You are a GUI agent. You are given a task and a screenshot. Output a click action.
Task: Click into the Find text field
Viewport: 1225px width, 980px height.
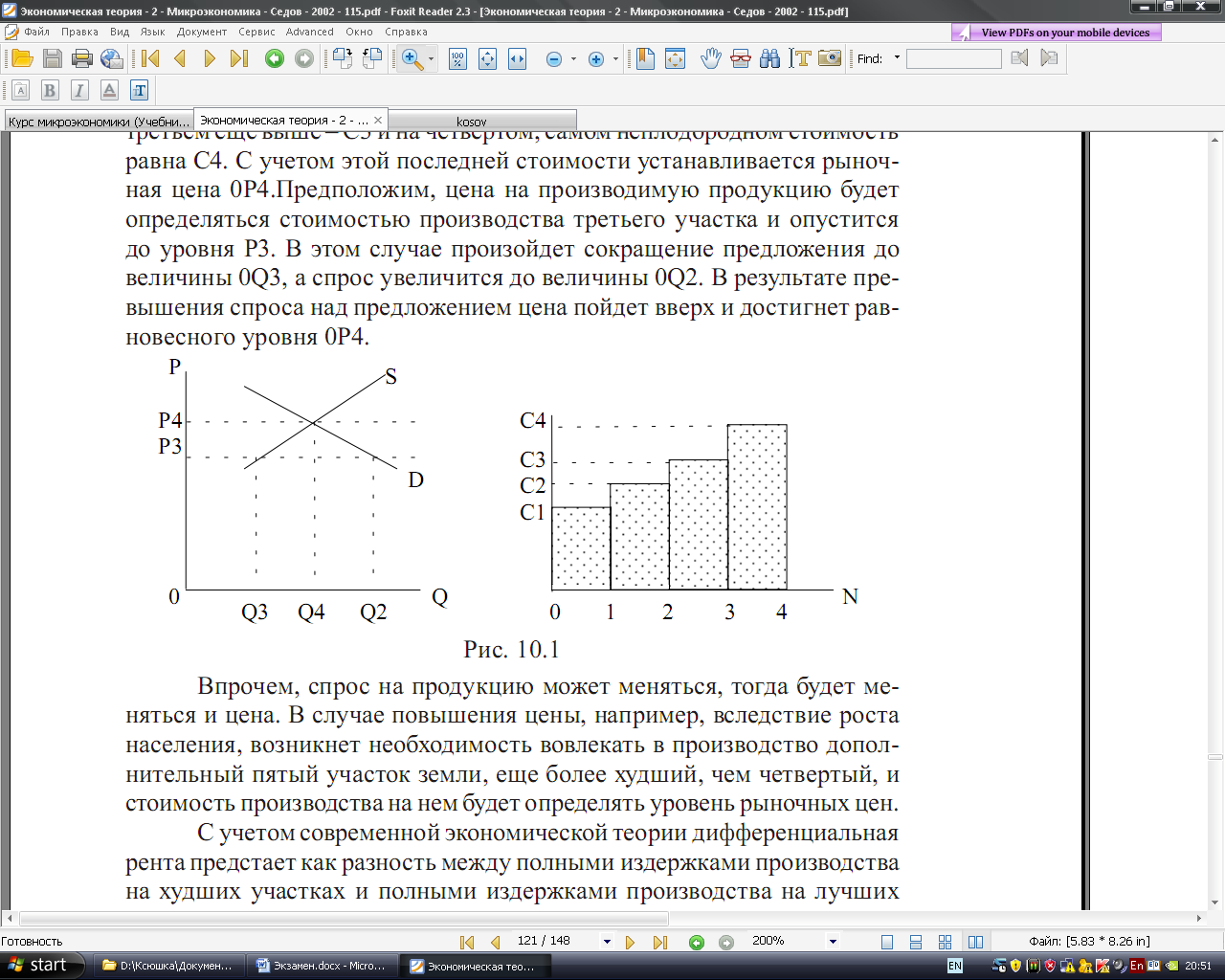[953, 58]
